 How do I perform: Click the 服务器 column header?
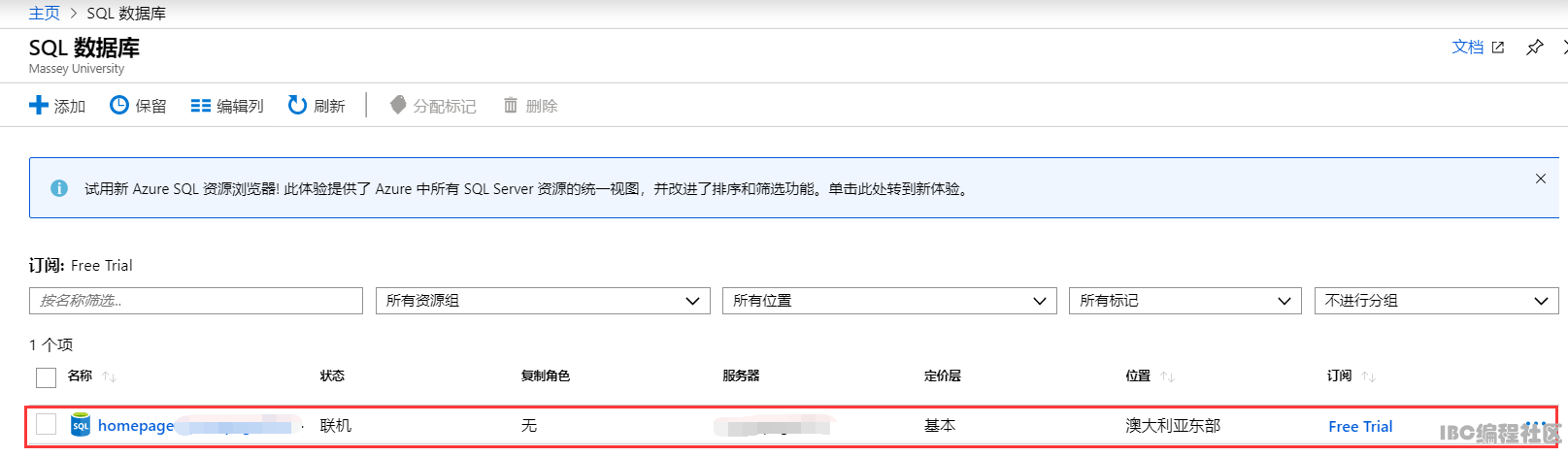tap(741, 375)
